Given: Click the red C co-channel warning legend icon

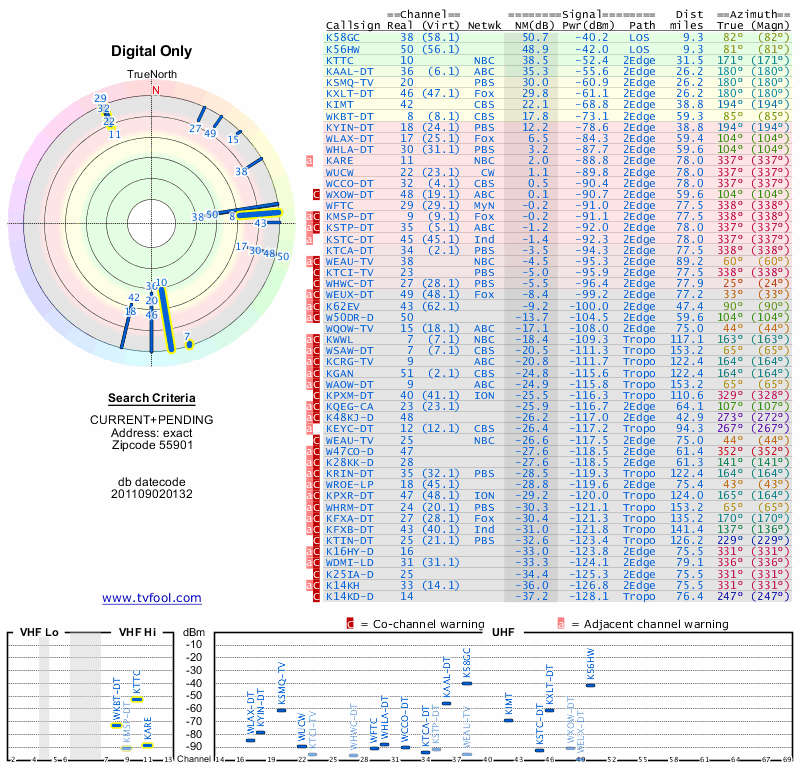Looking at the screenshot, I should (350, 624).
